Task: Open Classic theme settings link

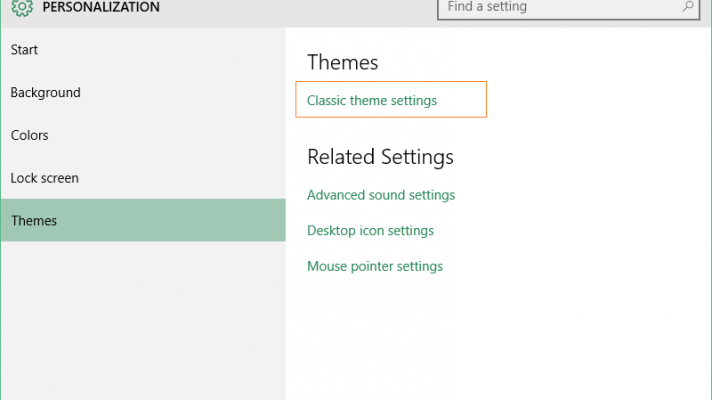Action: (x=372, y=100)
